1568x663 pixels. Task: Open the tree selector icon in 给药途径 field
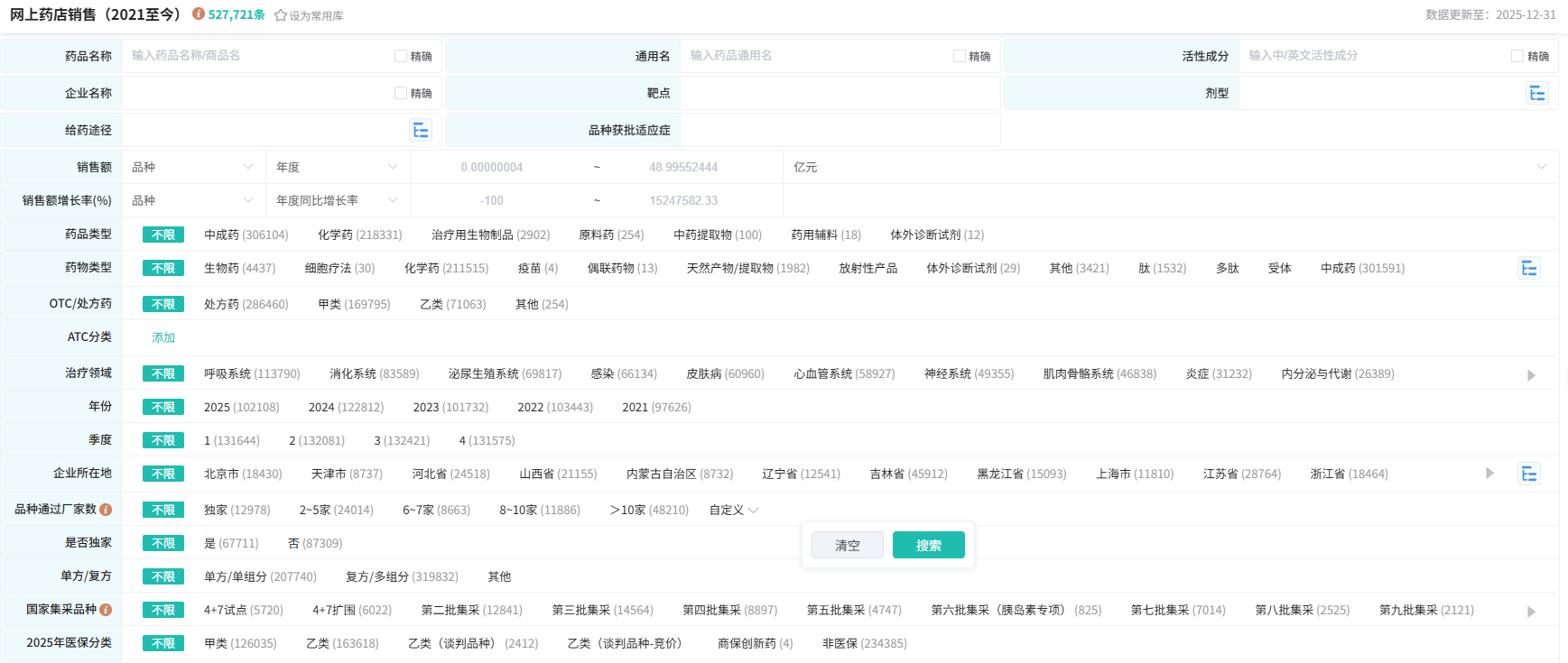click(421, 130)
